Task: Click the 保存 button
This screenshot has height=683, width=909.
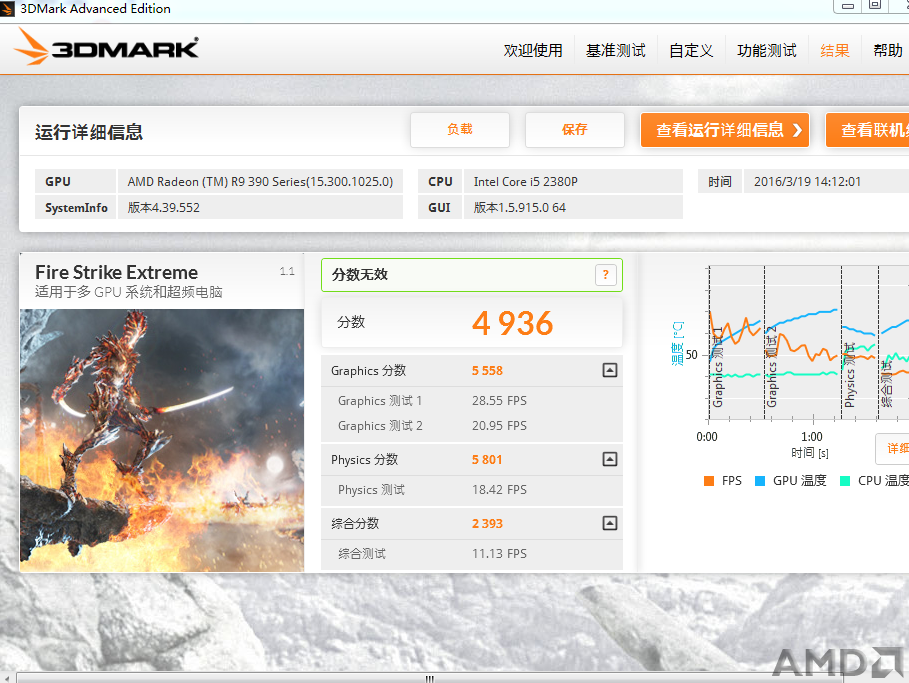Action: (575, 130)
